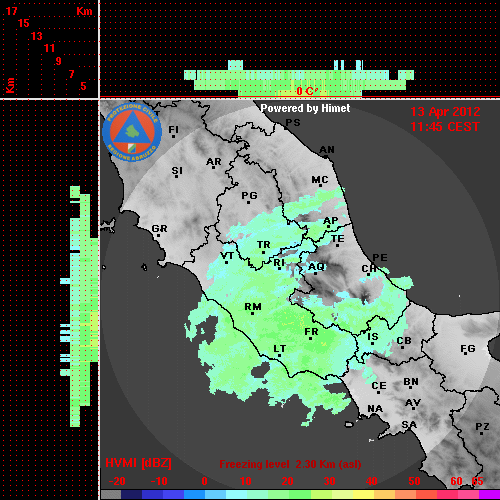Click the 10 value on the dBZ scale

(x=246, y=481)
